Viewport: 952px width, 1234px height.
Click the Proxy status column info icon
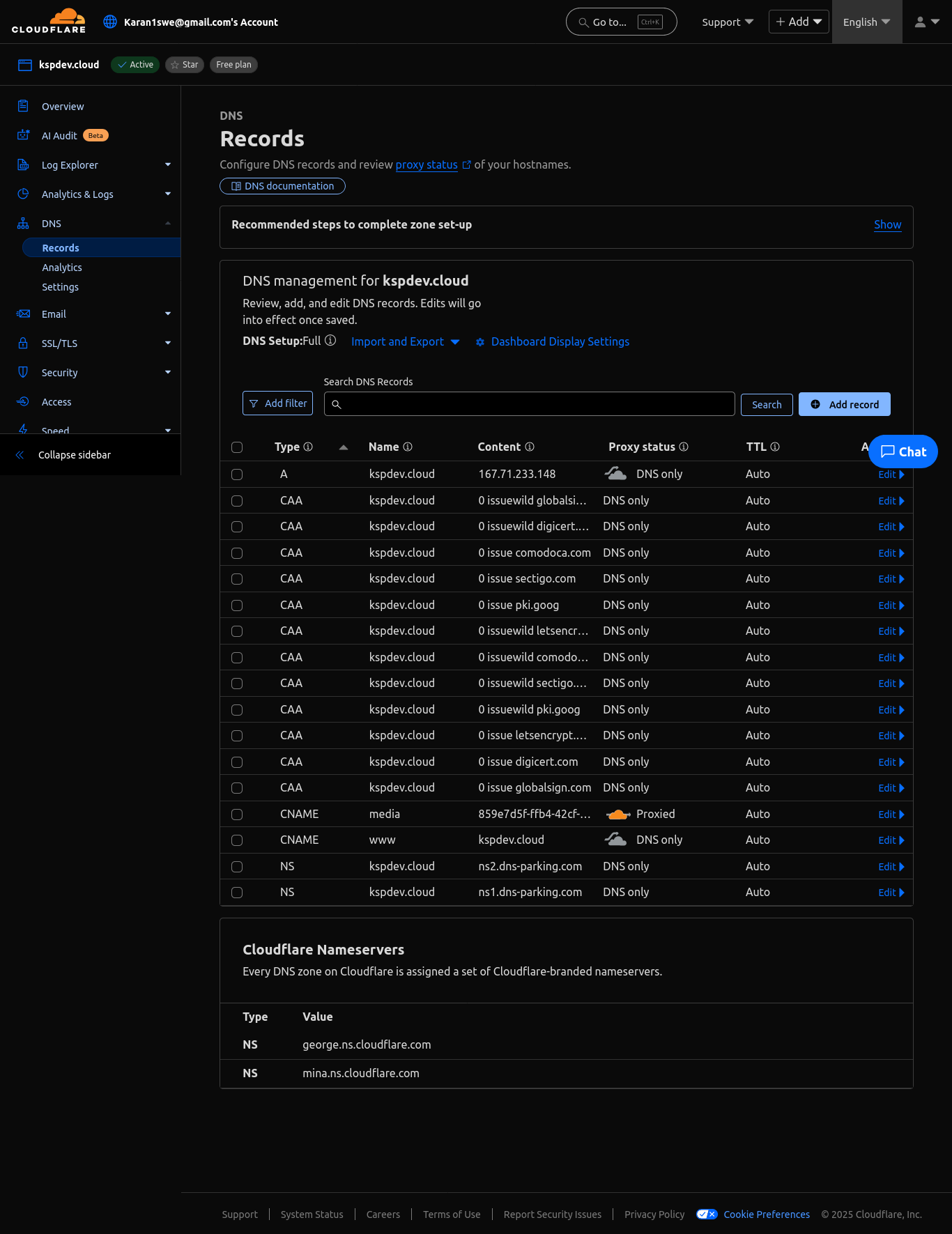point(684,447)
